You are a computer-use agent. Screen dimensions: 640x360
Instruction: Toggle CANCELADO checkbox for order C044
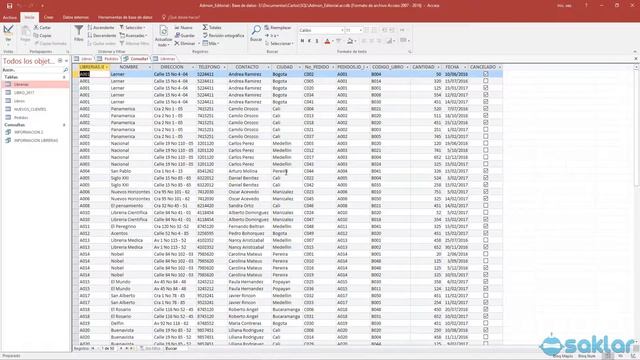coord(485,171)
